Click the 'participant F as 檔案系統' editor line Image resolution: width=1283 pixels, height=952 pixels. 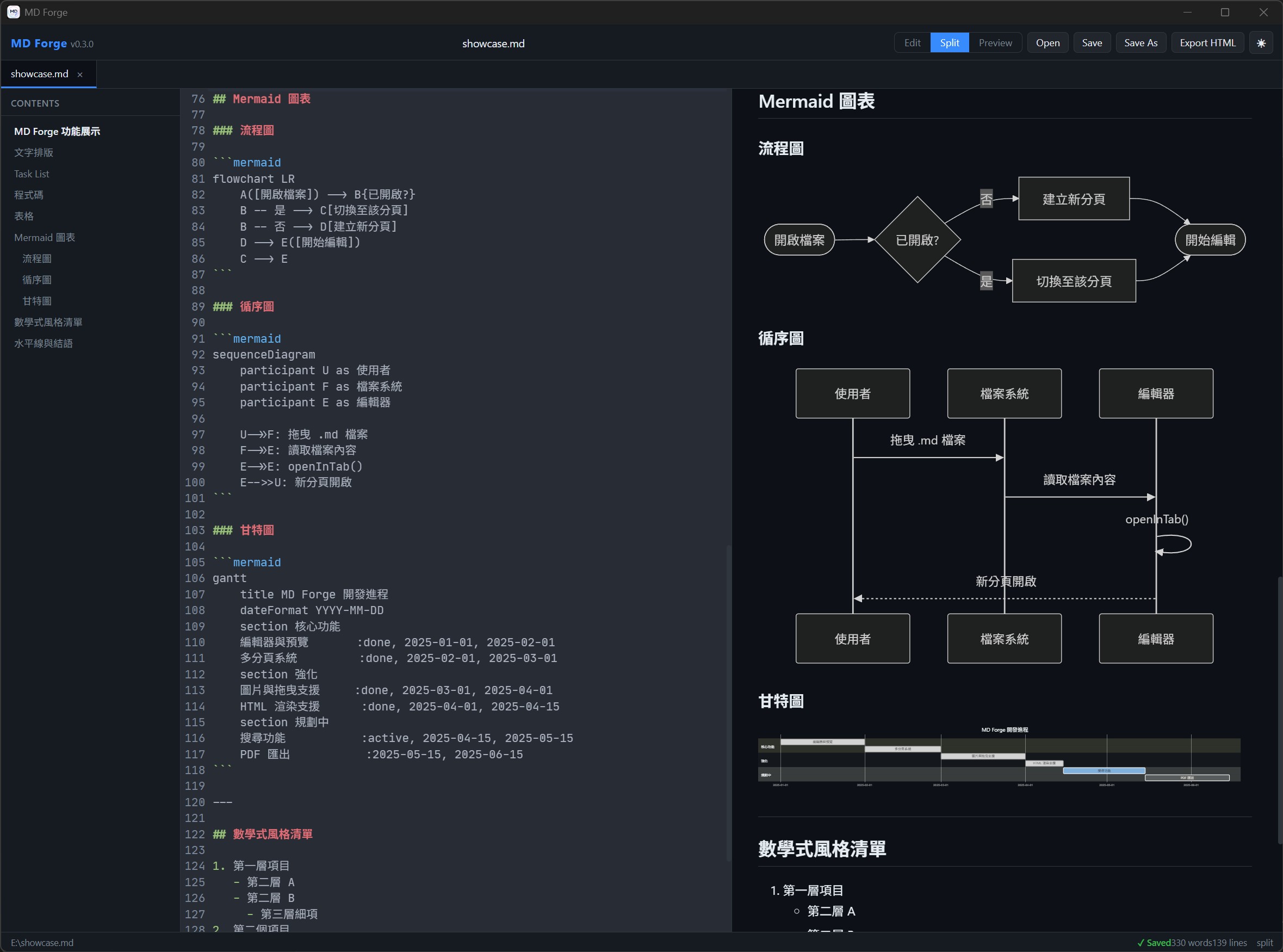point(321,387)
